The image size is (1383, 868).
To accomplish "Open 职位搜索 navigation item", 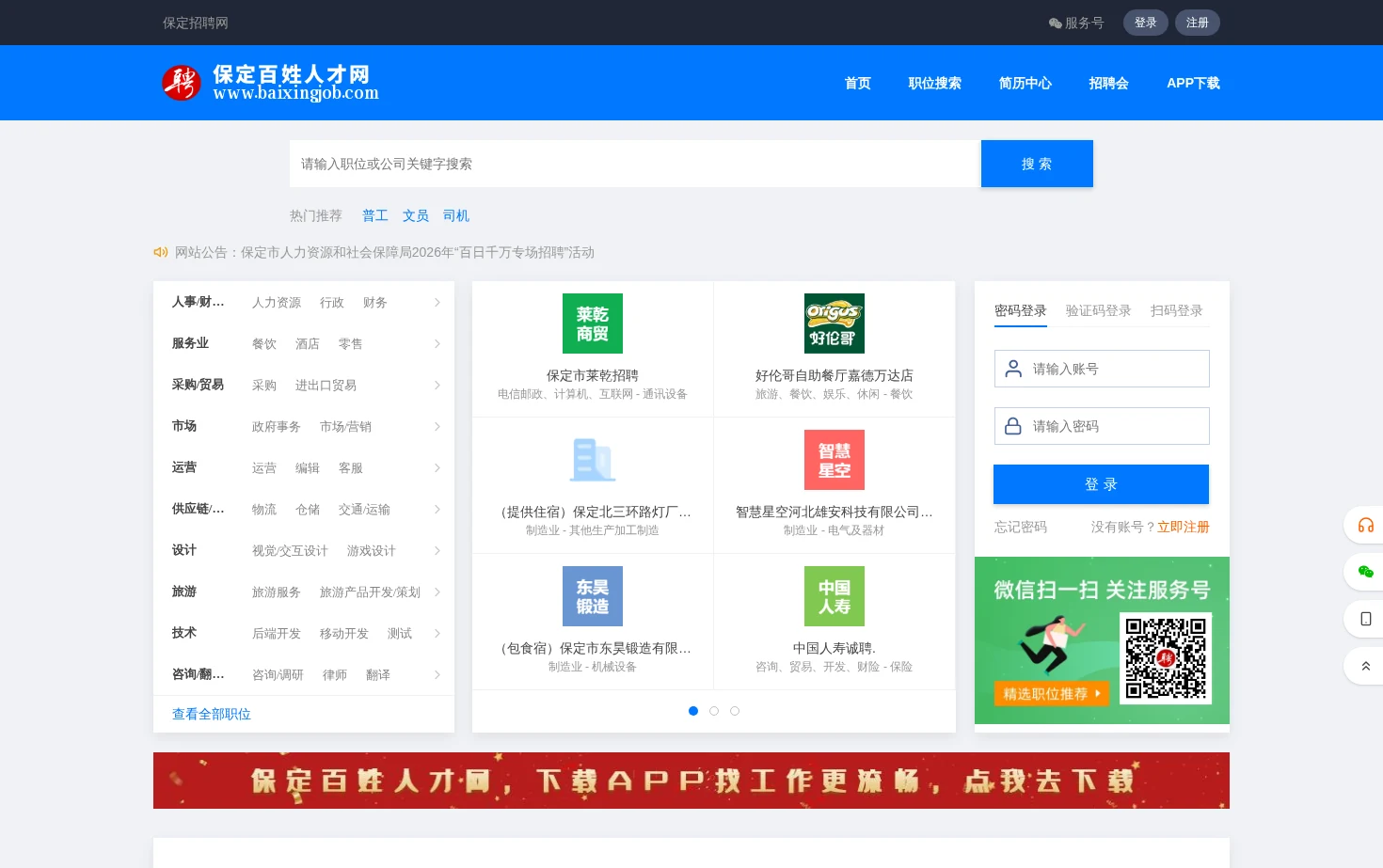I will (x=935, y=83).
